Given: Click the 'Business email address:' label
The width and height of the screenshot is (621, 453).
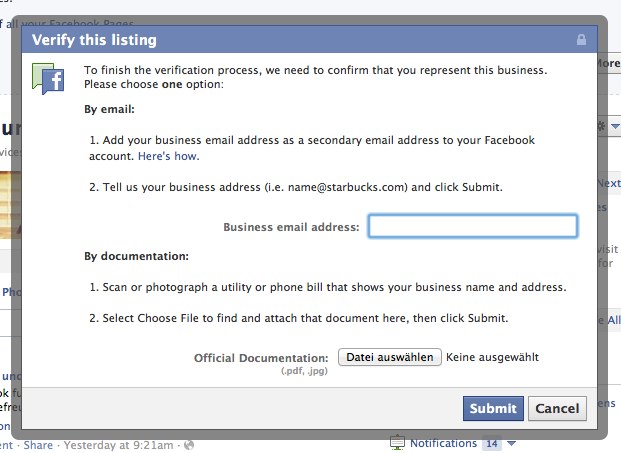Looking at the screenshot, I should pos(291,227).
